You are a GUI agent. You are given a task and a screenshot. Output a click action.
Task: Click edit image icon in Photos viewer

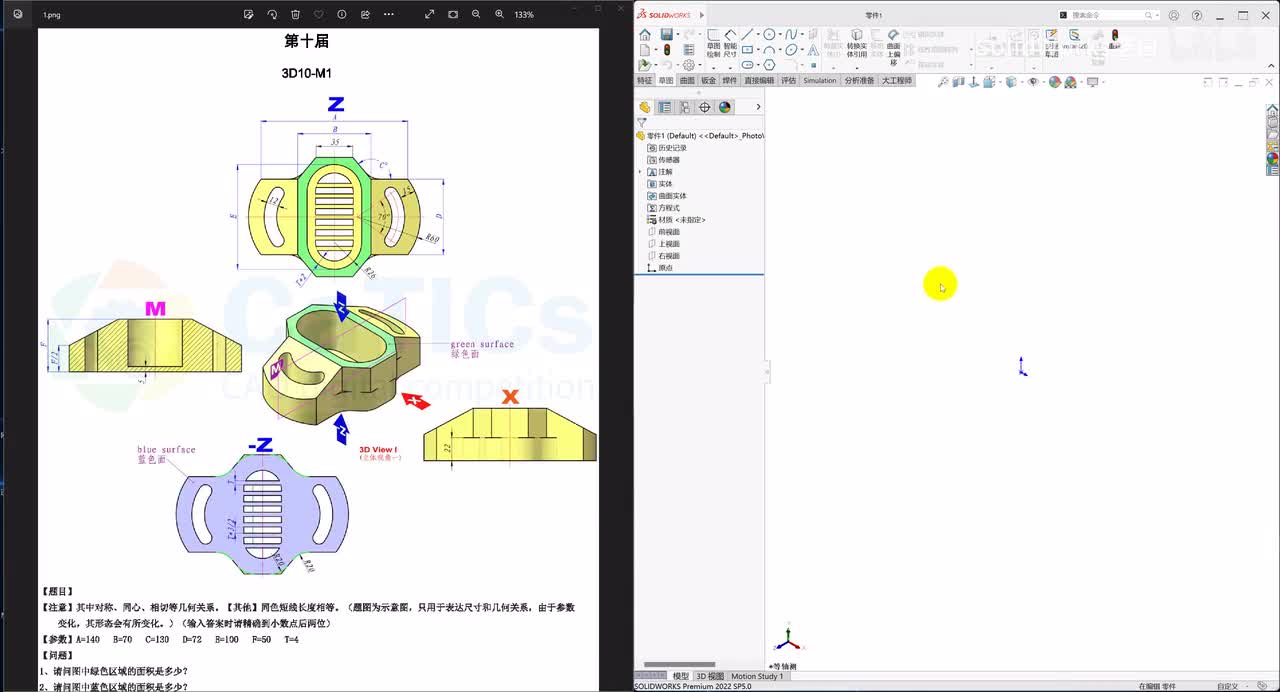tap(249, 15)
